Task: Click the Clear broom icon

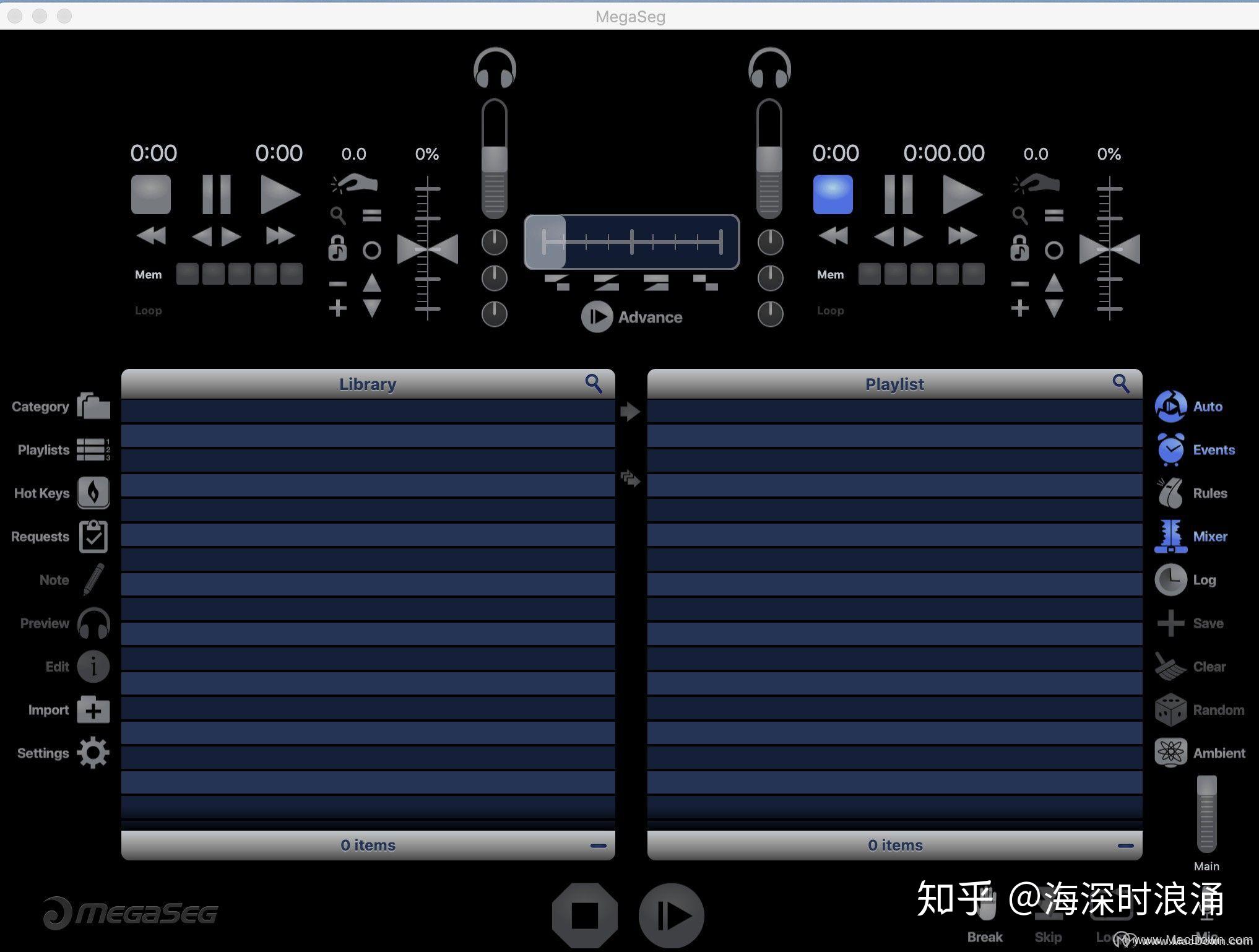Action: [1170, 666]
